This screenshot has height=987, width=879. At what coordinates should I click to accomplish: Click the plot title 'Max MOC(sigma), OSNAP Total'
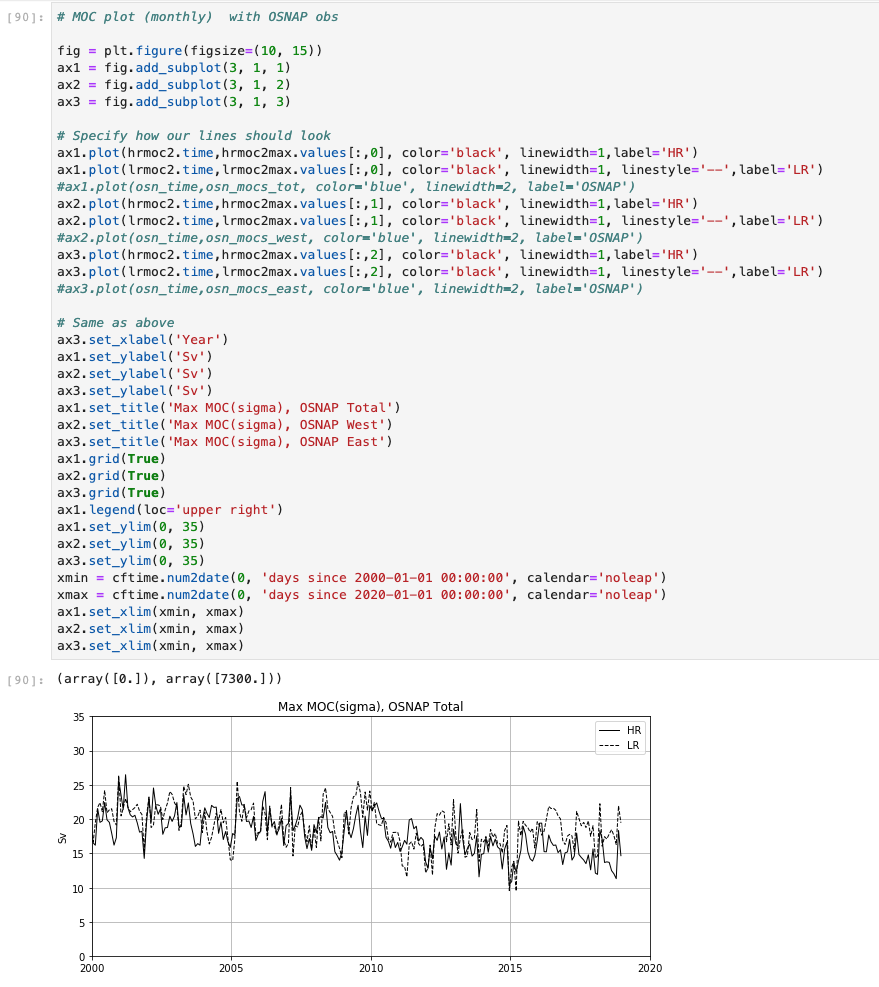click(370, 706)
